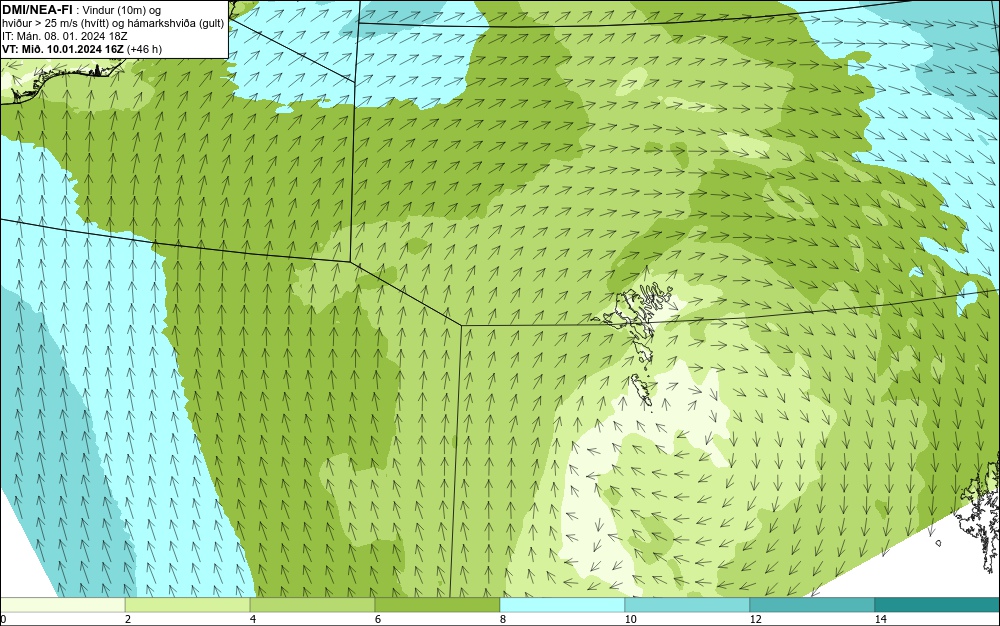Click the legend swatch above 14 m/s
Image resolution: width=1000 pixels, height=626 pixels.
pyautogui.click(x=938, y=605)
